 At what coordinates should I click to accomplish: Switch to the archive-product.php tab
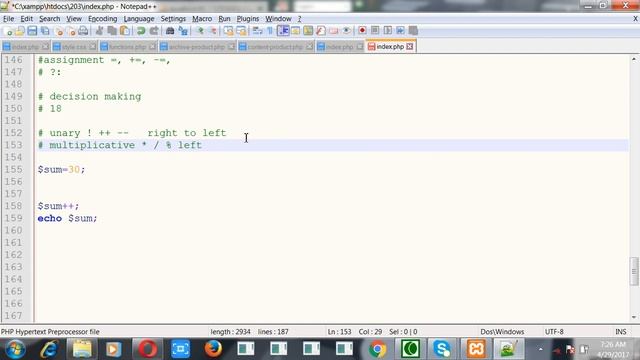[x=197, y=47]
